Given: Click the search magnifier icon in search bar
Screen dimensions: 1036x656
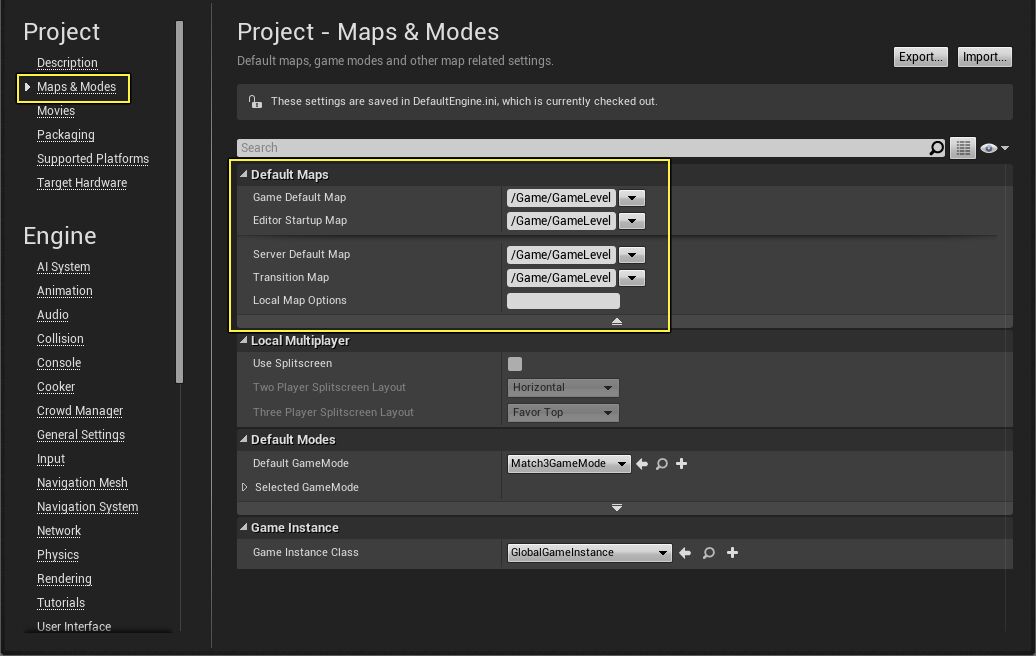Looking at the screenshot, I should (936, 148).
